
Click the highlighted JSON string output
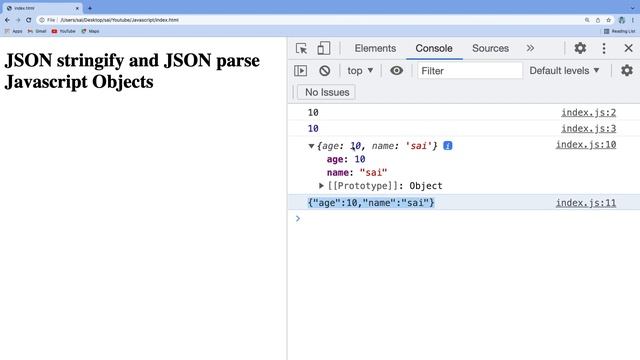(371, 203)
